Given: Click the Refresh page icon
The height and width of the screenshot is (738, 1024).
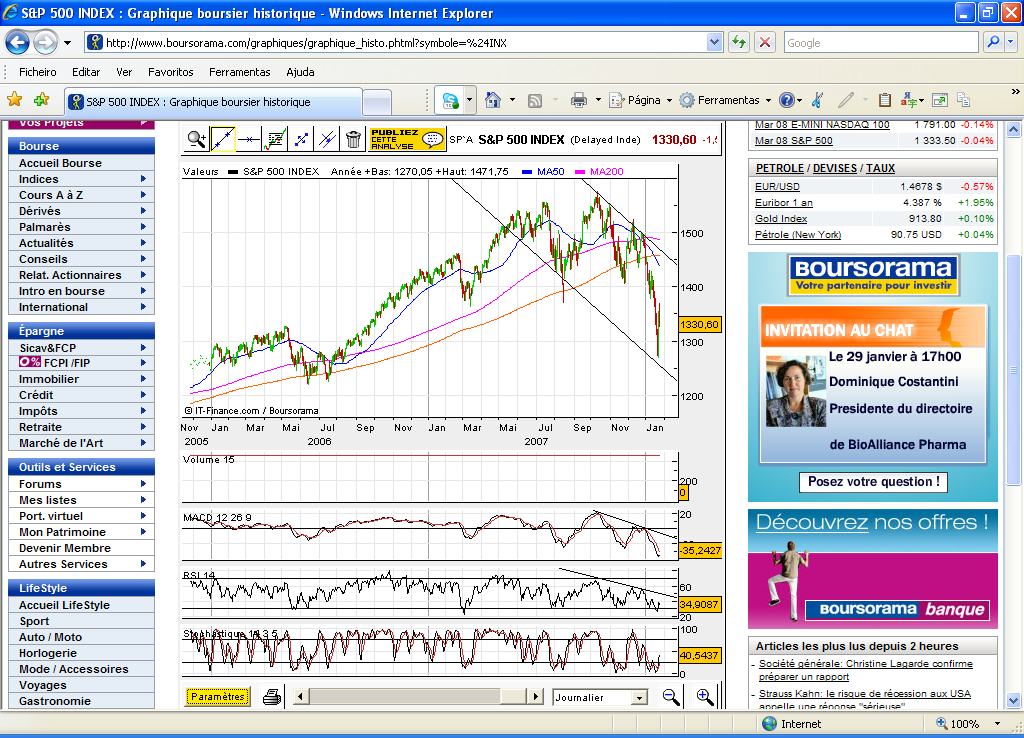Looking at the screenshot, I should pyautogui.click(x=739, y=43).
